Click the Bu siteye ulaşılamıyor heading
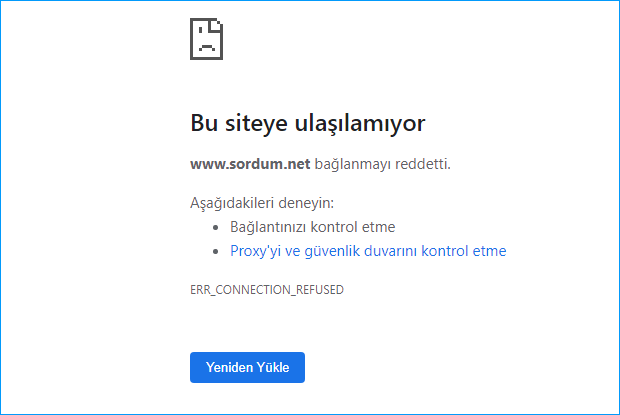 point(308,123)
